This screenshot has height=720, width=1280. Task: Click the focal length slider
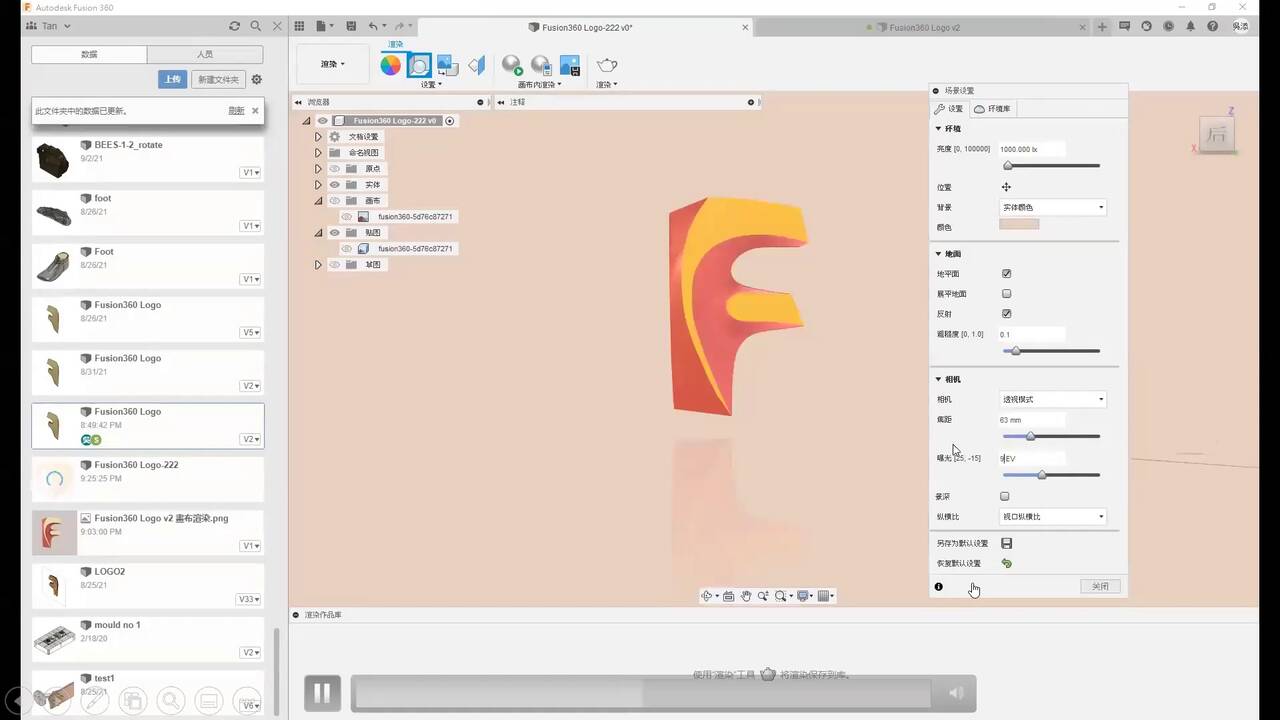(x=1051, y=436)
